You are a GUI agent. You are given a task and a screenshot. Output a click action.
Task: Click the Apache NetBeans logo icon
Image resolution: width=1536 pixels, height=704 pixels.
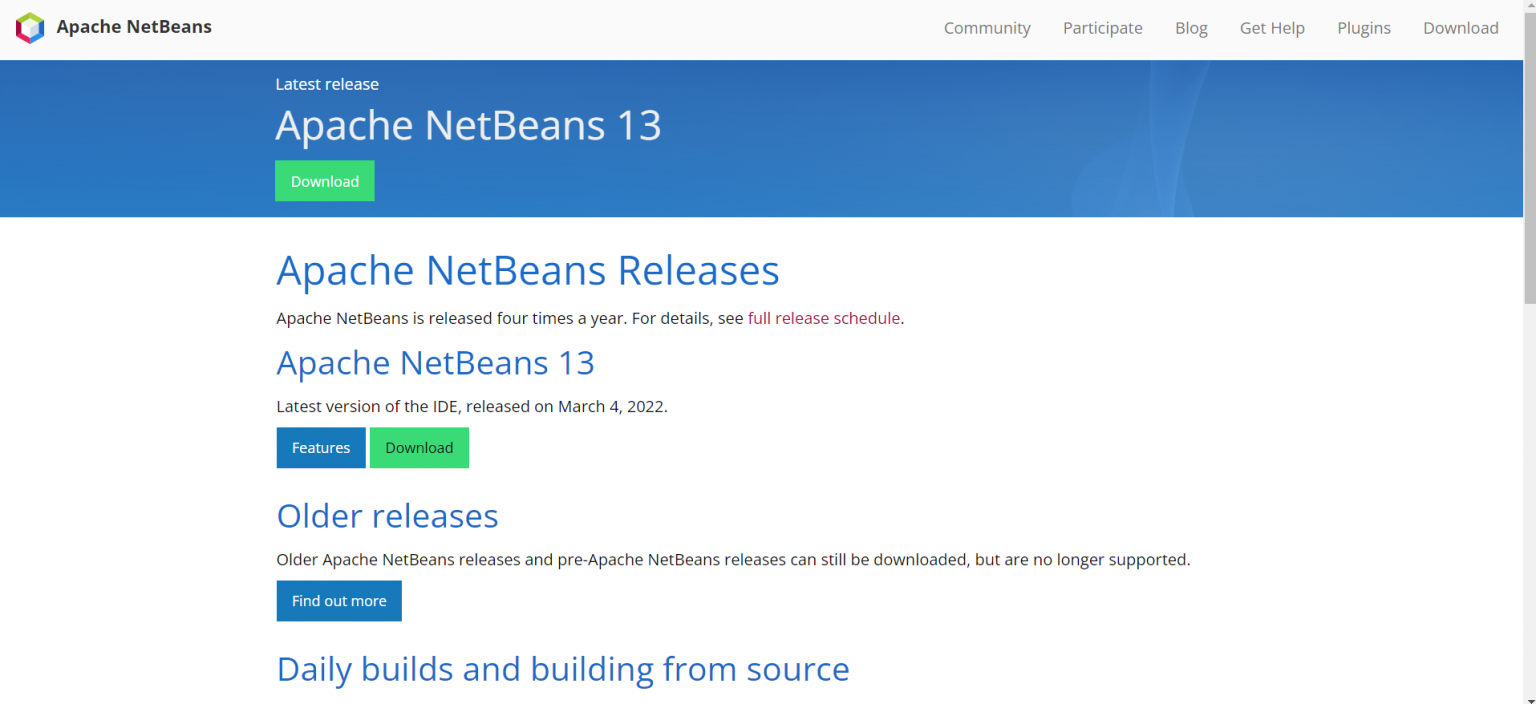[x=29, y=28]
